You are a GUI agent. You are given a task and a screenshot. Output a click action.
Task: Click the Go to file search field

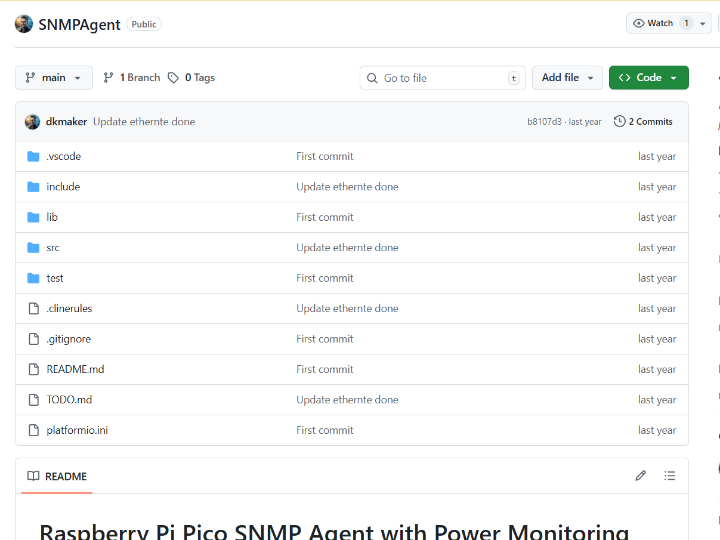[x=442, y=78]
